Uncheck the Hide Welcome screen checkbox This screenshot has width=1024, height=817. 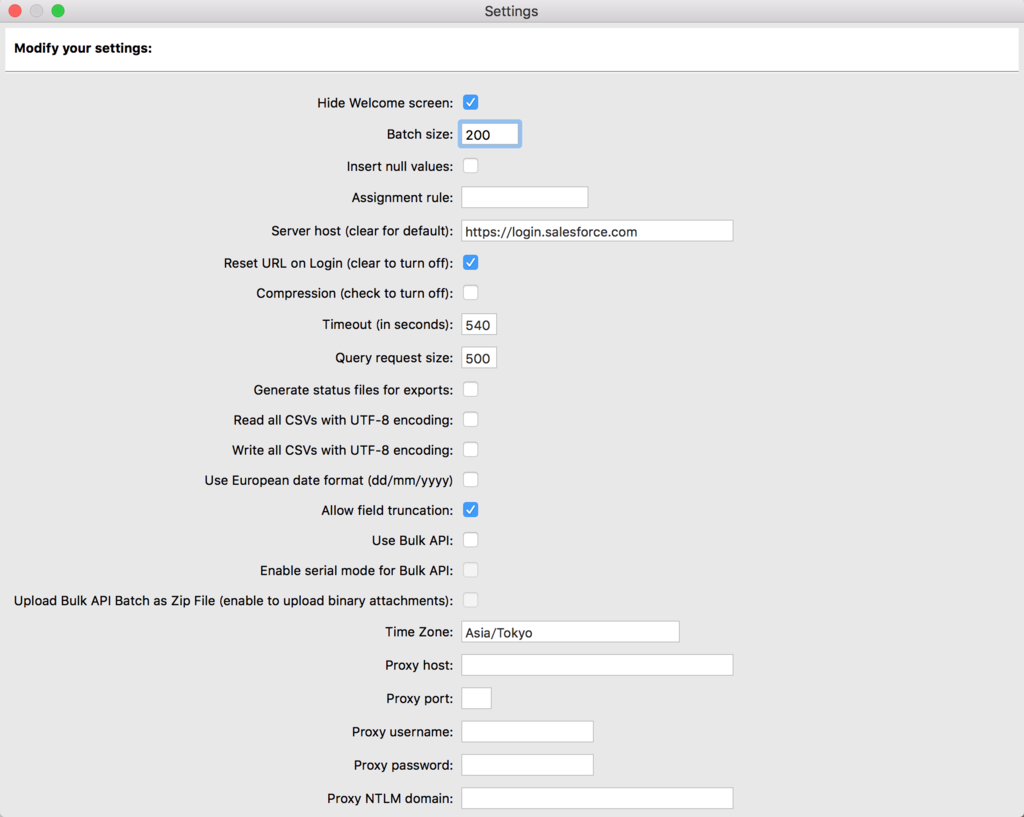pyautogui.click(x=470, y=102)
